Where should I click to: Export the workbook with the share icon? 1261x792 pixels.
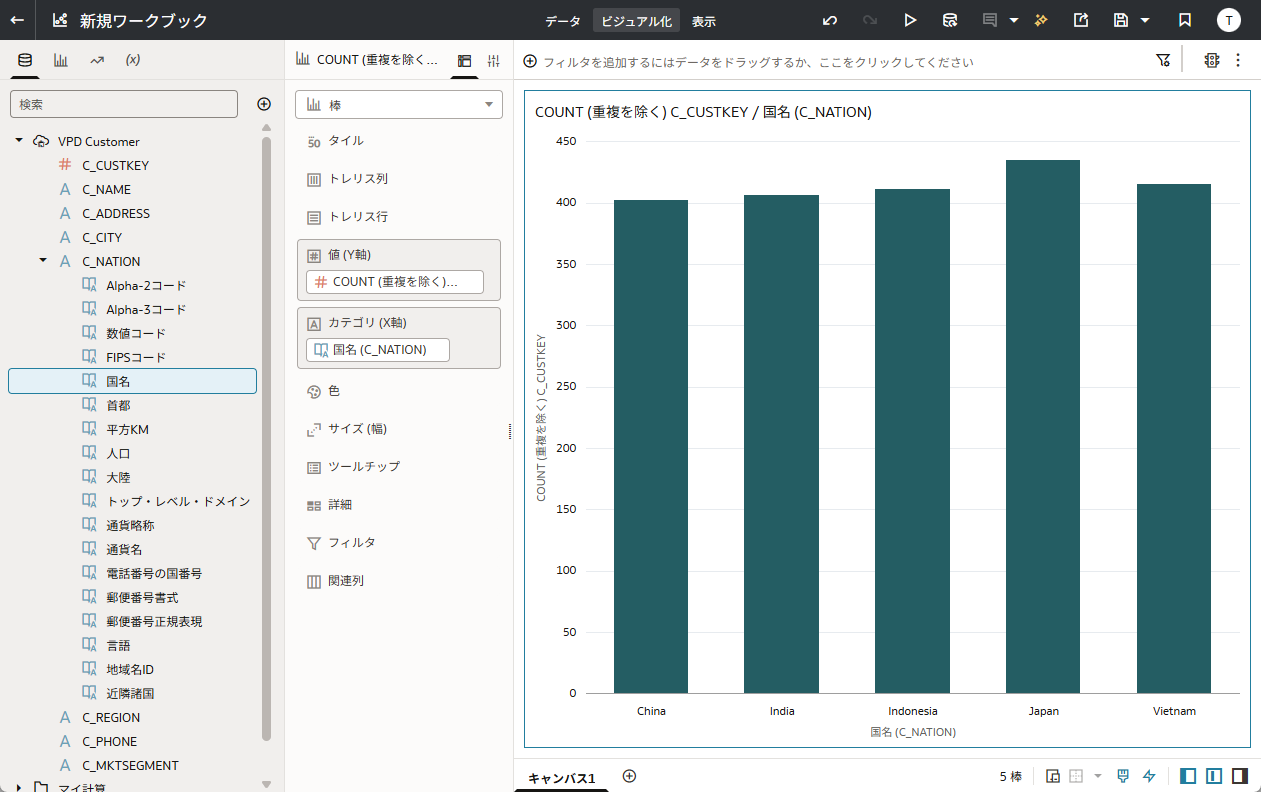(x=1081, y=20)
